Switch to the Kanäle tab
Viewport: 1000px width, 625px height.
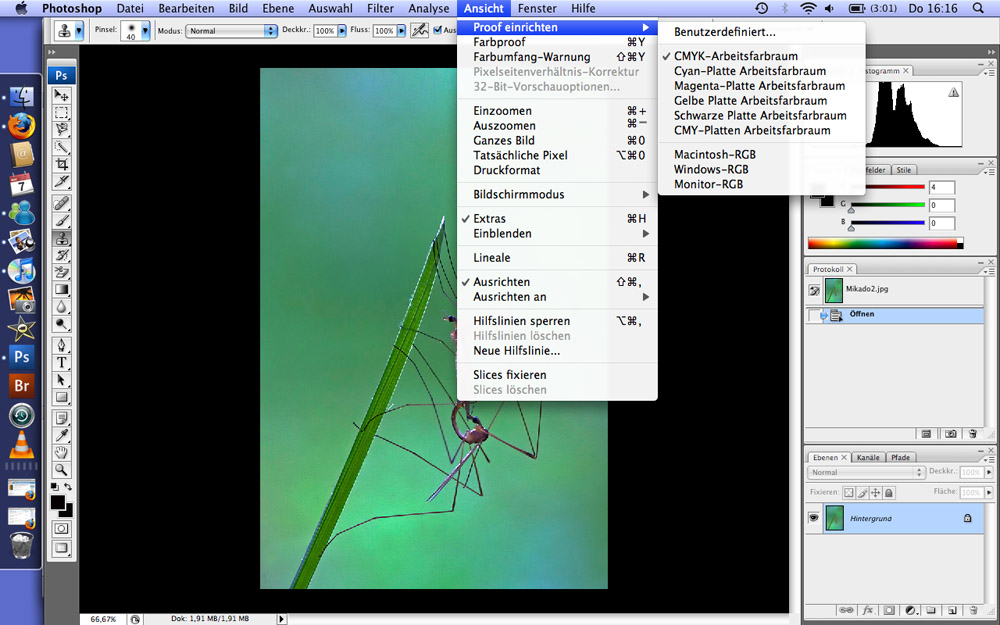click(868, 457)
